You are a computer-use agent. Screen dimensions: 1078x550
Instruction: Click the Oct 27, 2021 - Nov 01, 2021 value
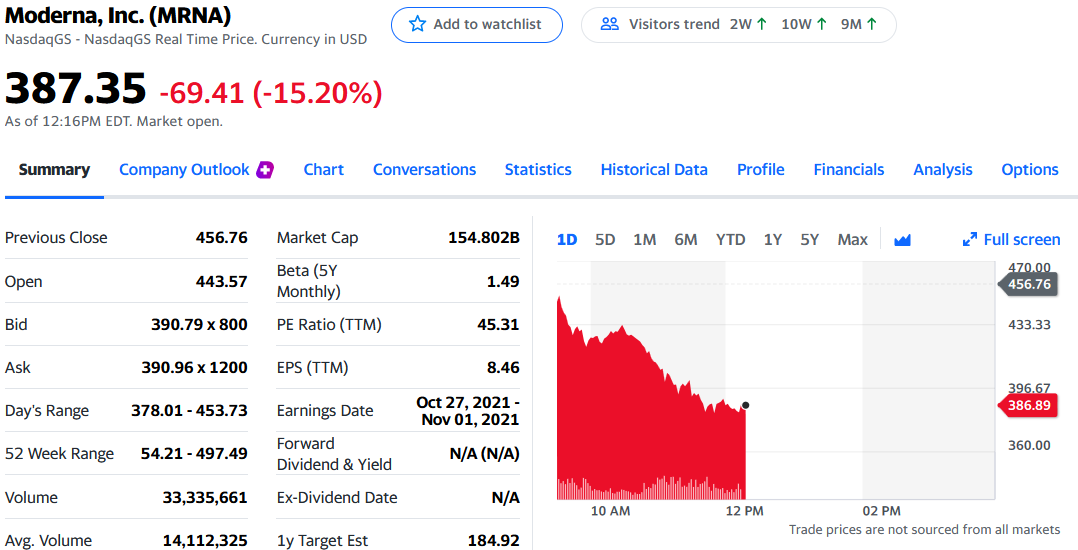pos(468,411)
